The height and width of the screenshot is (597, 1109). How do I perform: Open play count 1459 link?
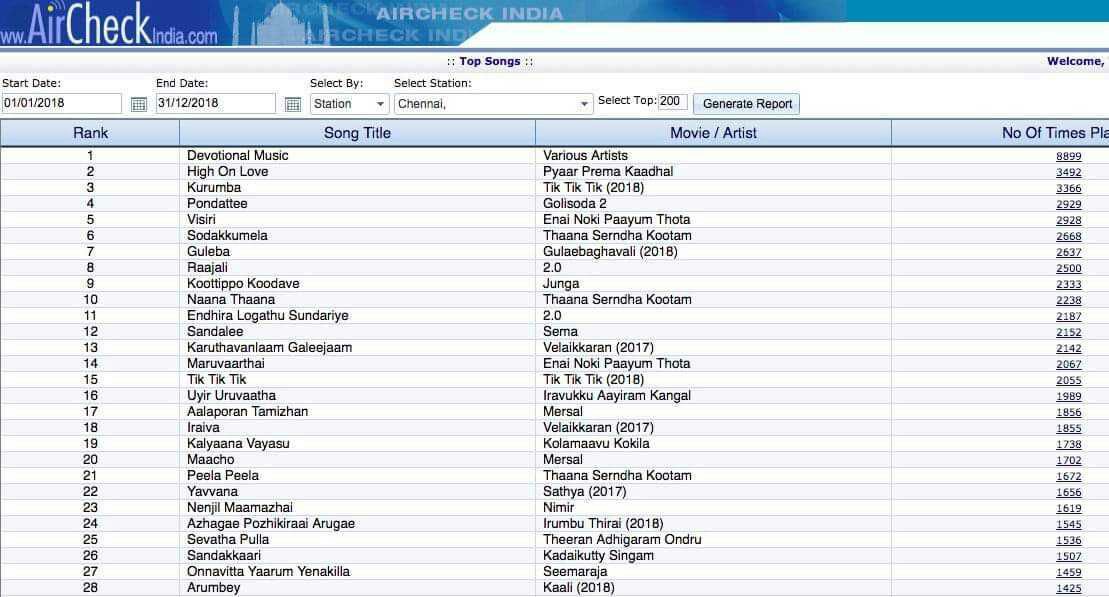click(x=1069, y=572)
